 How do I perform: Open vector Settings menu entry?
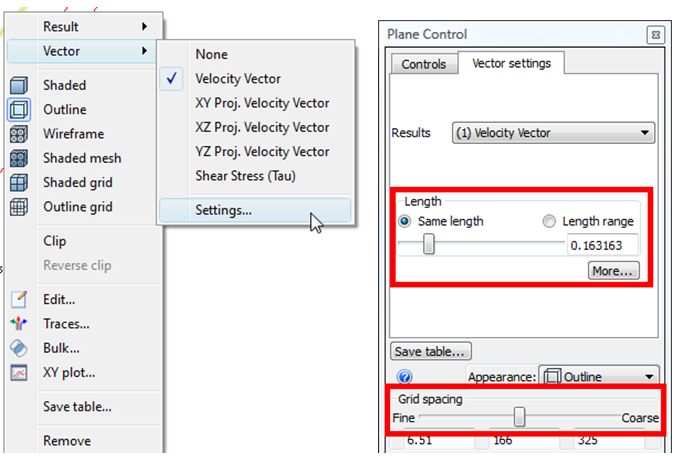pyautogui.click(x=224, y=210)
